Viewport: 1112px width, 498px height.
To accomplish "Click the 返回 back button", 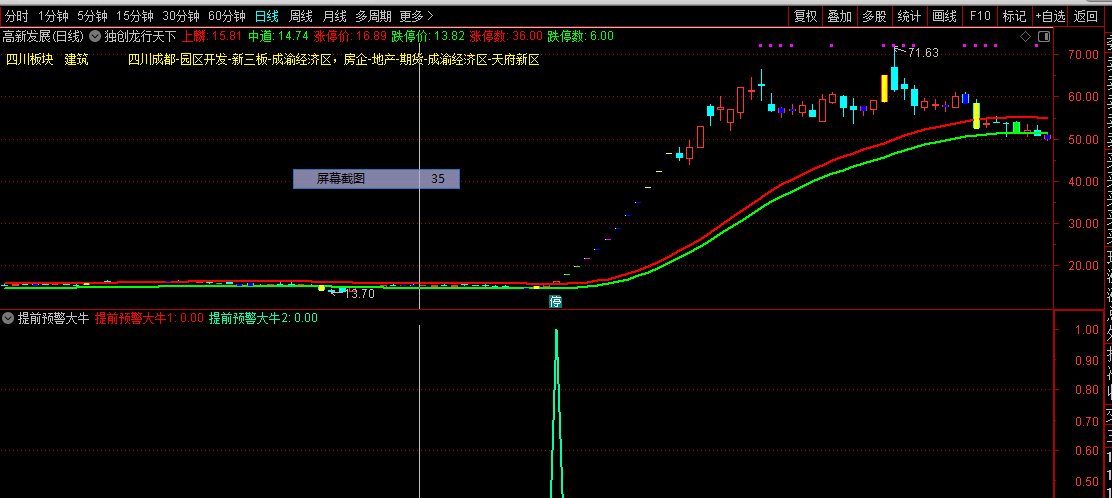I will [1086, 16].
